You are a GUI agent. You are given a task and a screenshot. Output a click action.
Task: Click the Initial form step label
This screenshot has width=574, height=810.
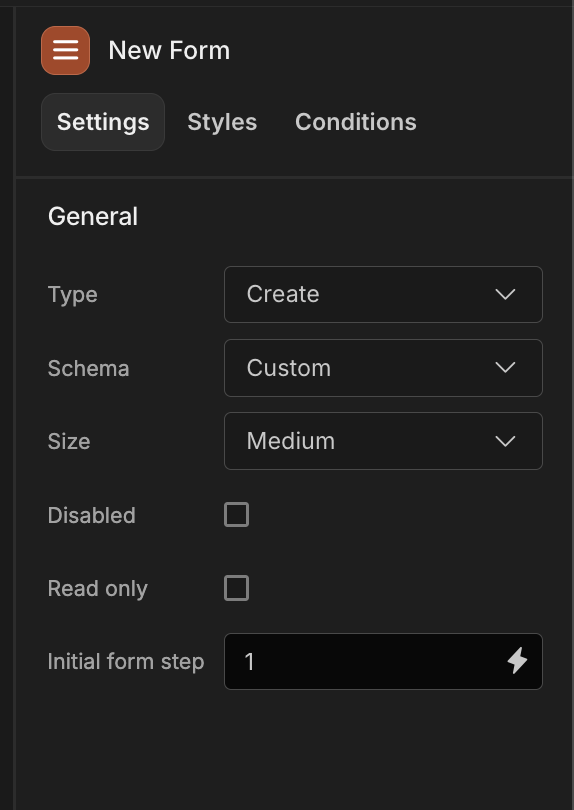[126, 662]
